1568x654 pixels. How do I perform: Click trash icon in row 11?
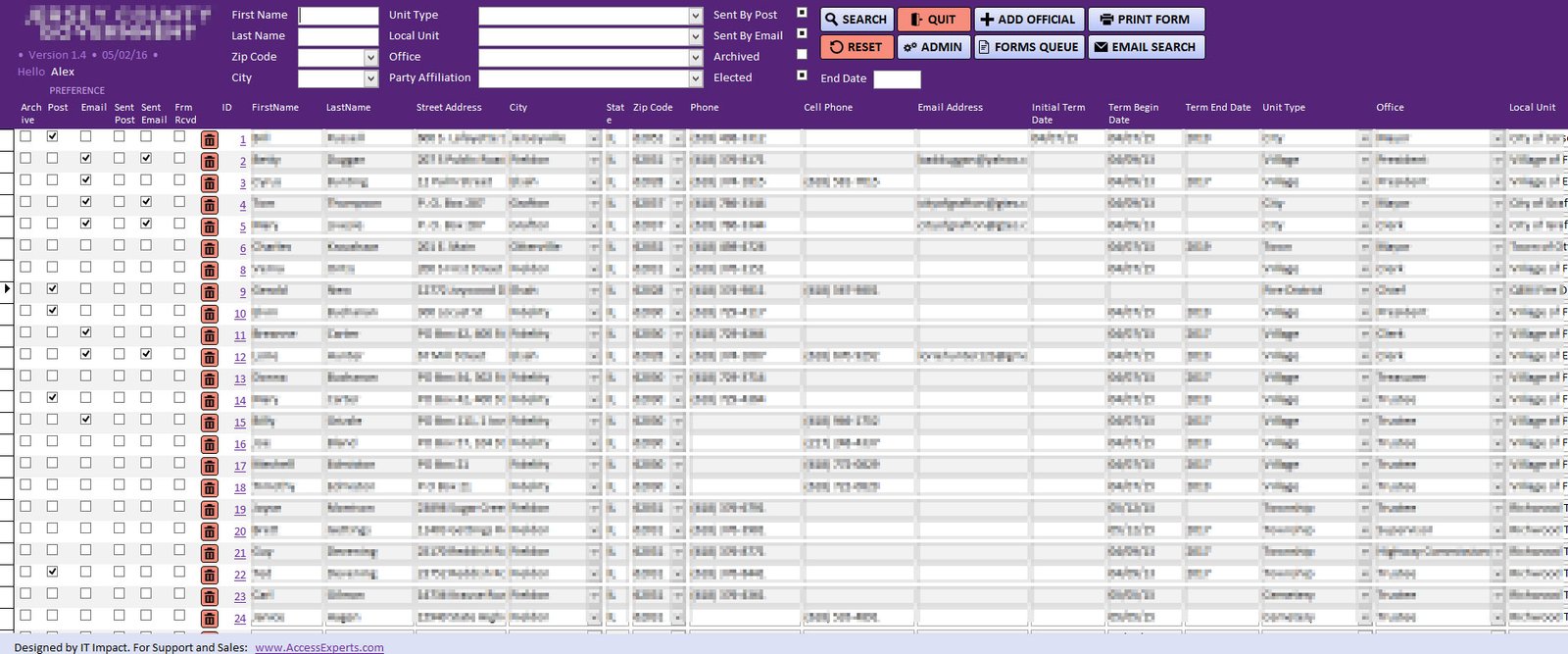click(210, 335)
